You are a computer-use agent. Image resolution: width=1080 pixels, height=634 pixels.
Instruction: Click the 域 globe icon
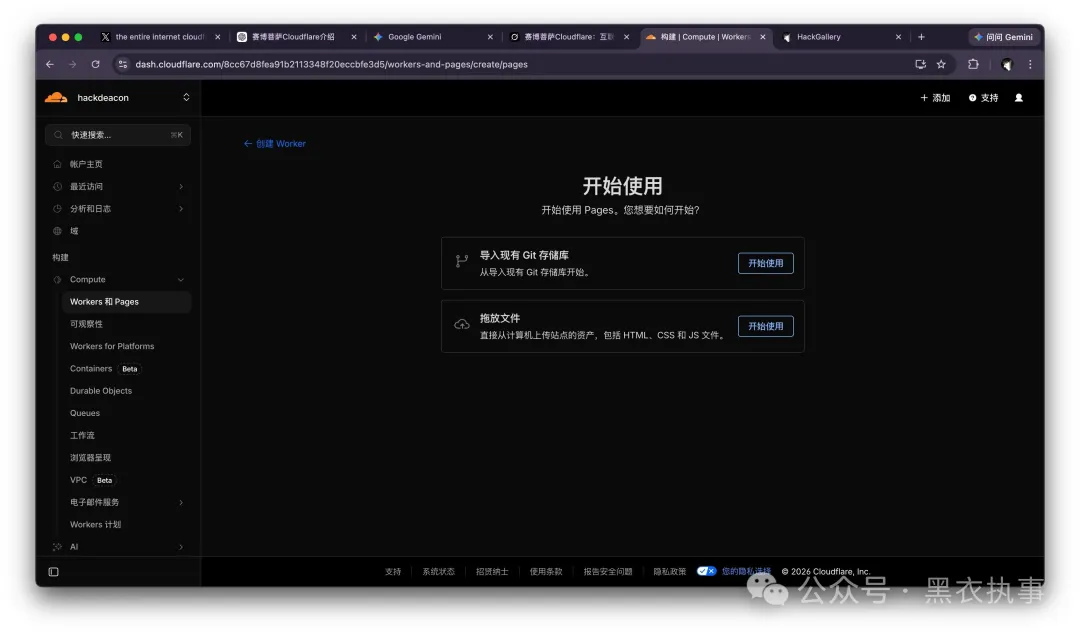[57, 231]
